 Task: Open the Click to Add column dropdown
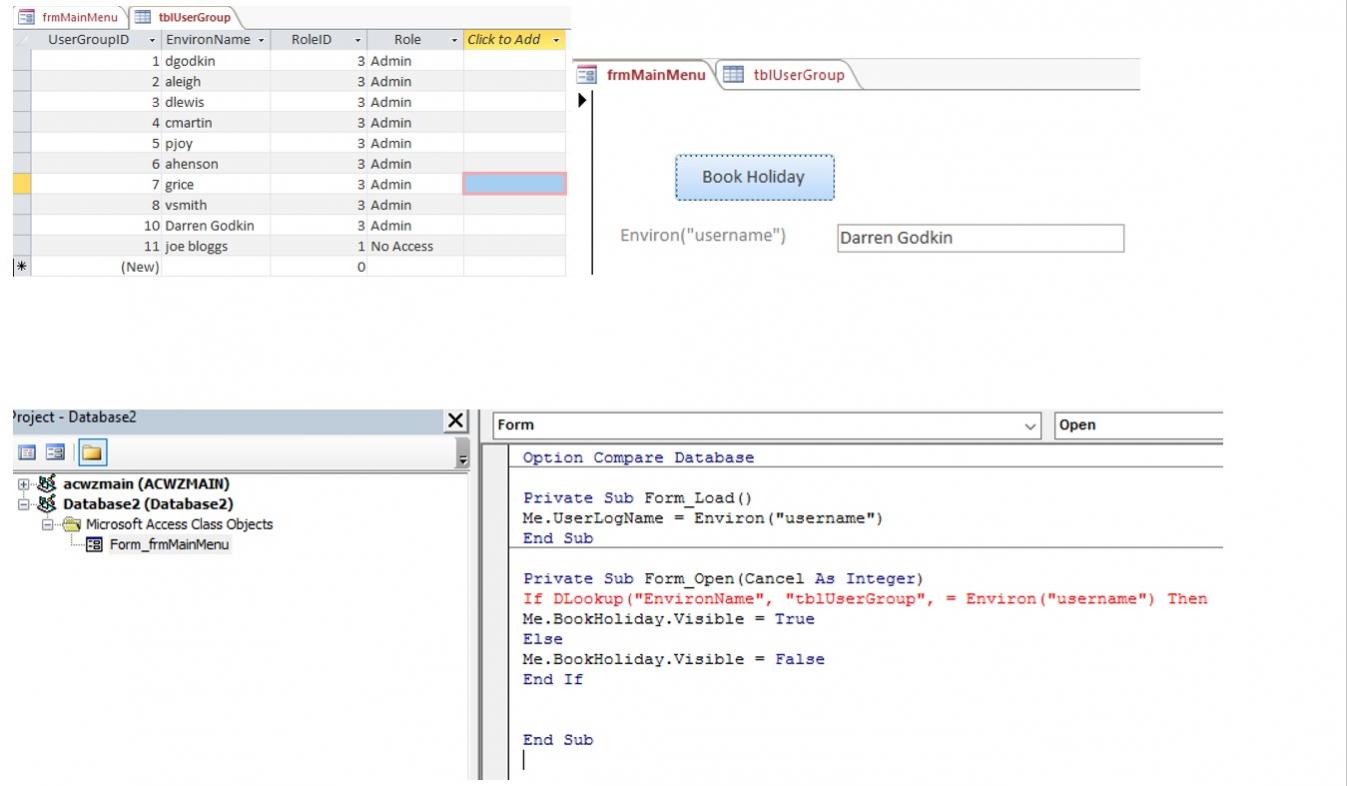556,40
